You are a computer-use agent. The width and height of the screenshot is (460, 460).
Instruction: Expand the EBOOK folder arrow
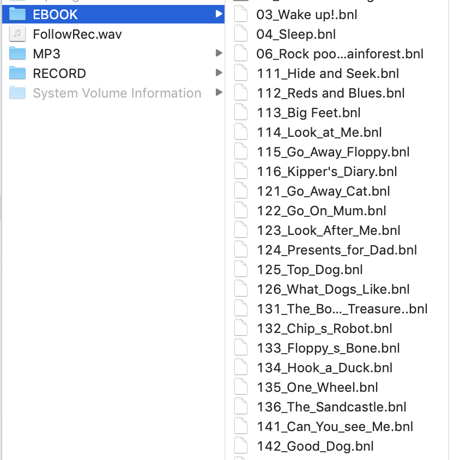pyautogui.click(x=219, y=14)
